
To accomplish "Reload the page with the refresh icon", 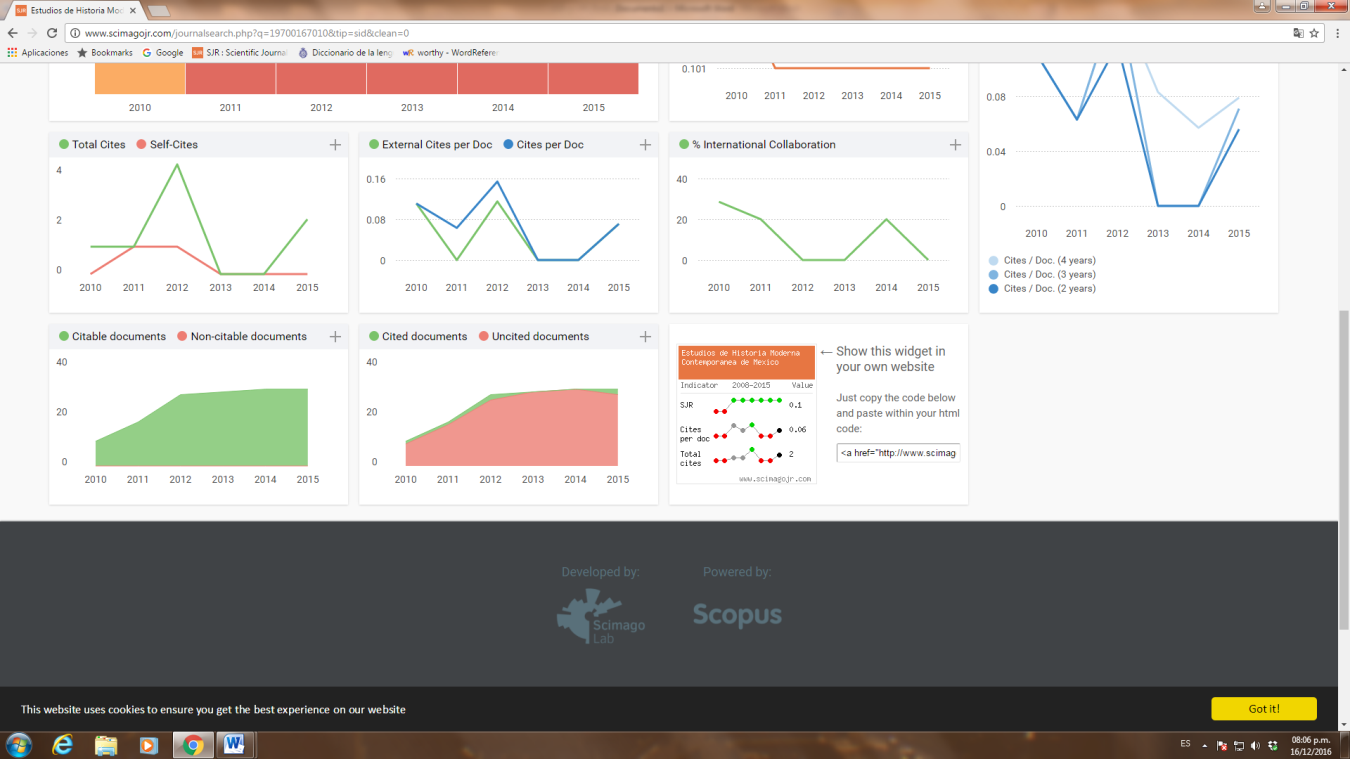I will coord(52,33).
